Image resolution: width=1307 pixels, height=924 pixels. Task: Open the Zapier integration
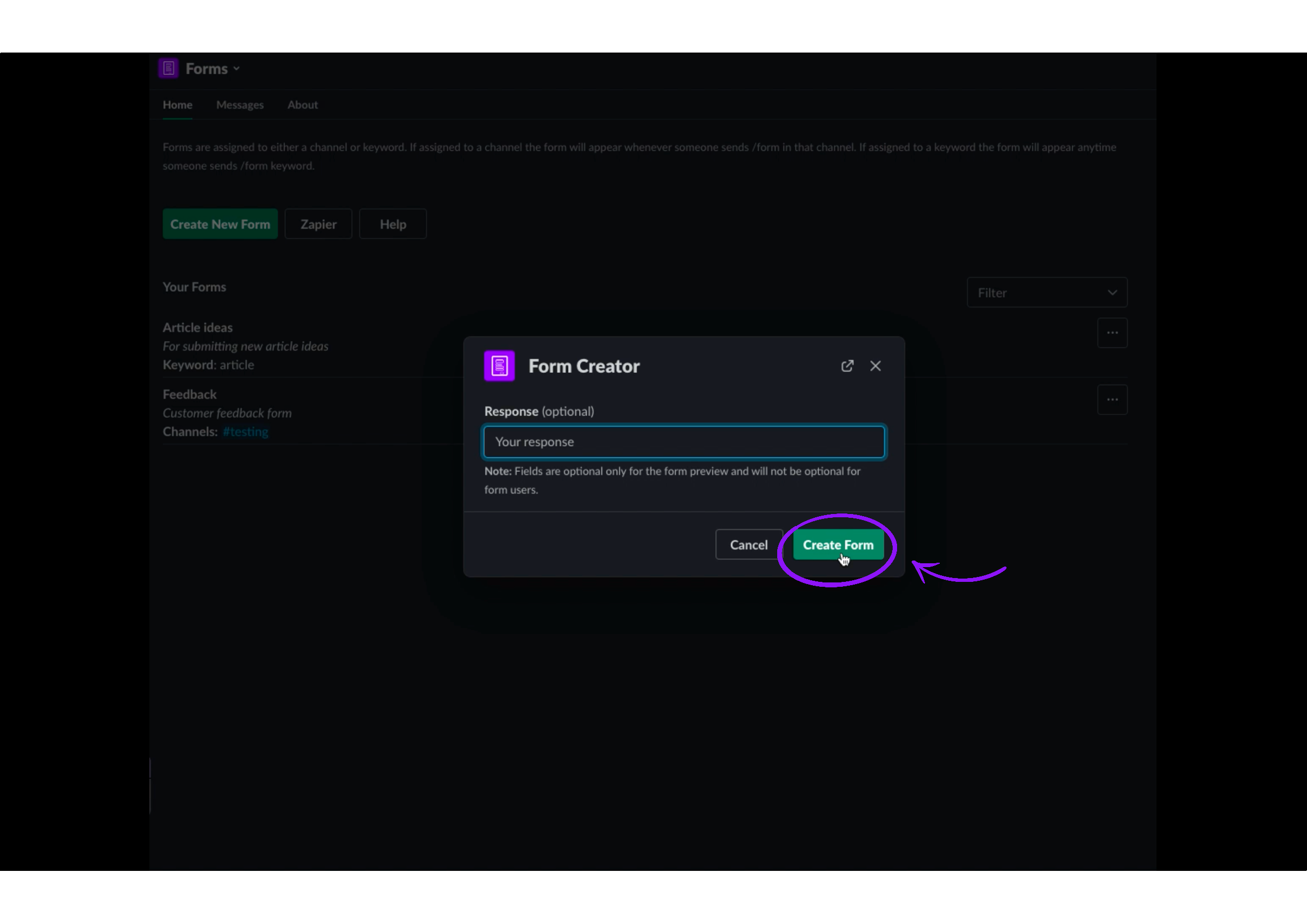(x=317, y=223)
